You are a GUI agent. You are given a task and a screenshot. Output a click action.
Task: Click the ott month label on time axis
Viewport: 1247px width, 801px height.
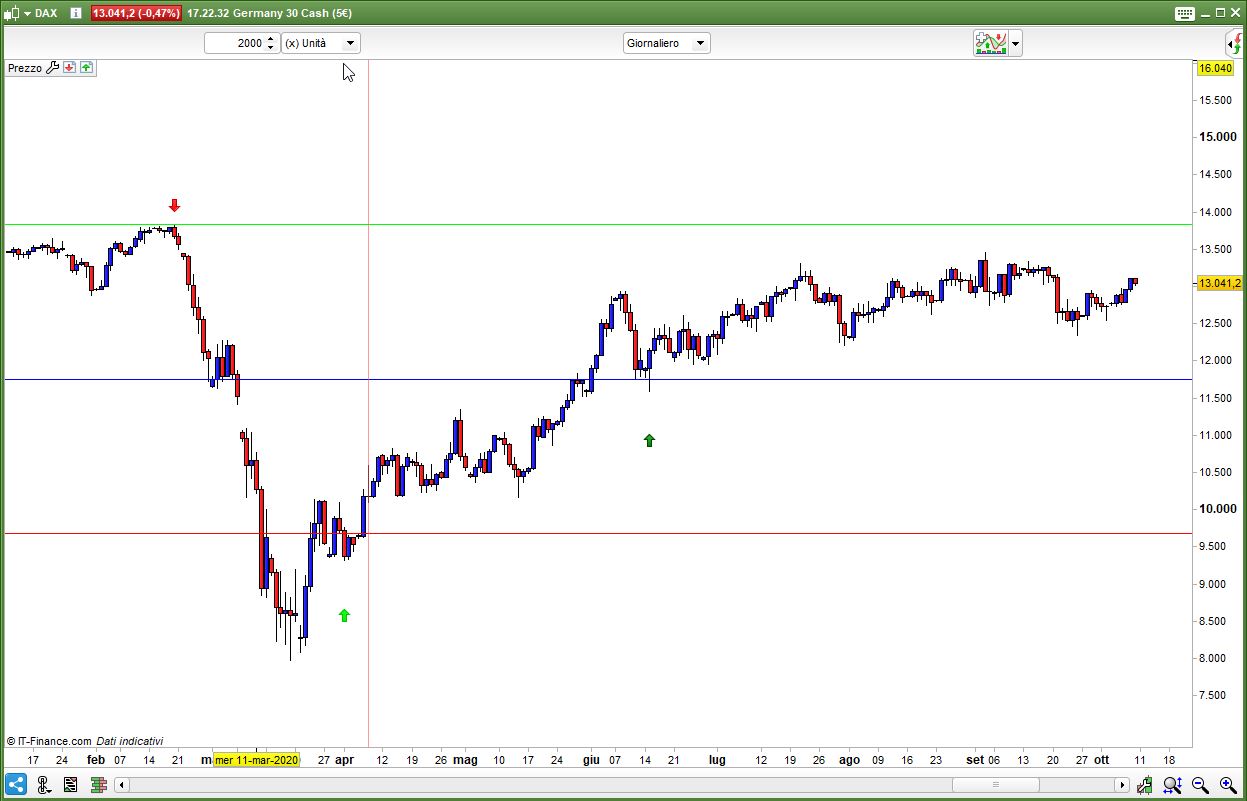tap(1101, 760)
